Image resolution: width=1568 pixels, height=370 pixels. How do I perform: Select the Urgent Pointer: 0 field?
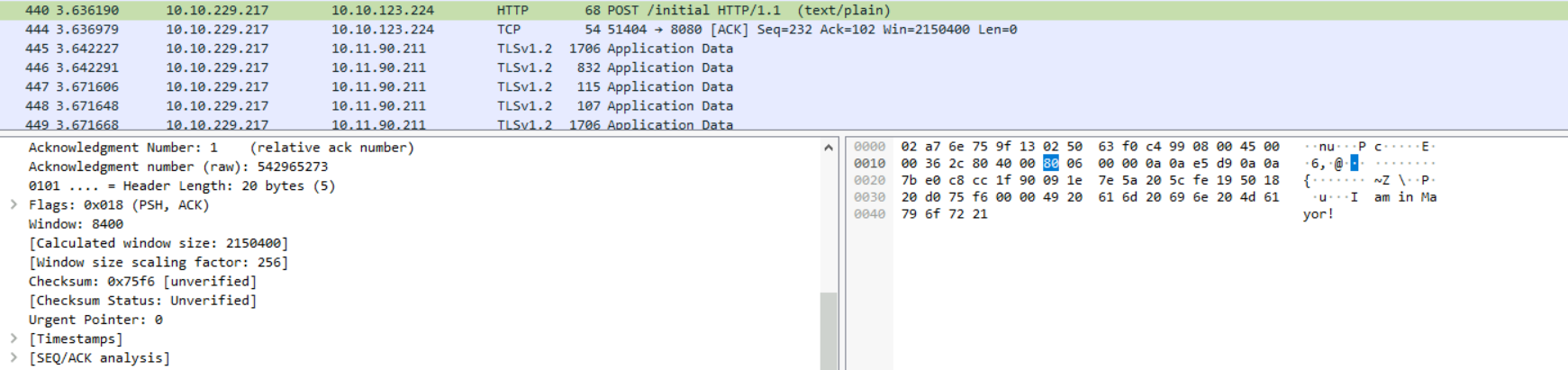pyautogui.click(x=95, y=320)
